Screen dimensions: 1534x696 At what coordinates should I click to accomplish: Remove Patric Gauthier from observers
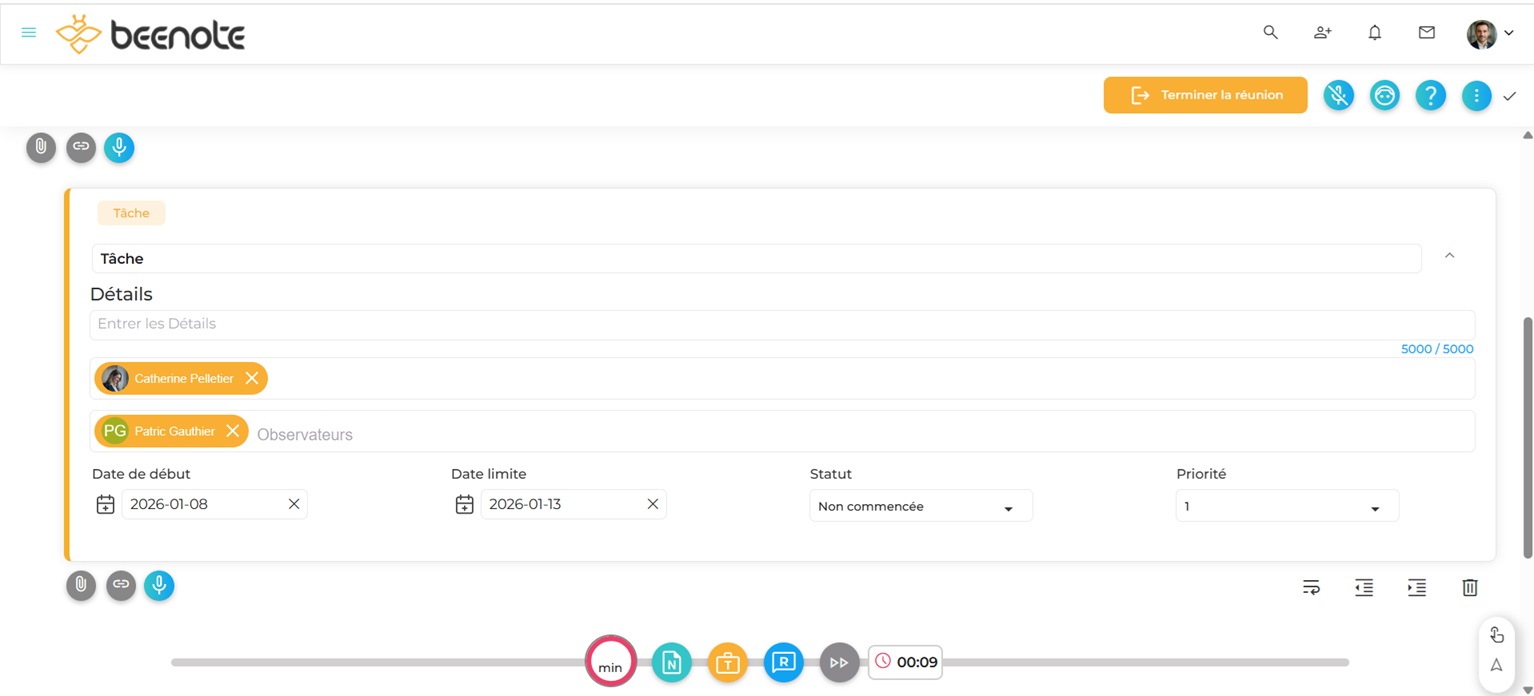[x=233, y=431]
